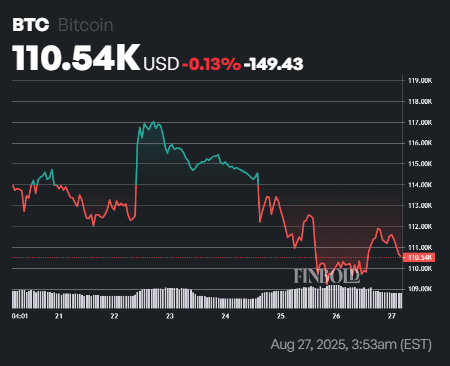The width and height of the screenshot is (450, 366).
Task: Click the 04:01 start time label
Action: point(20,316)
